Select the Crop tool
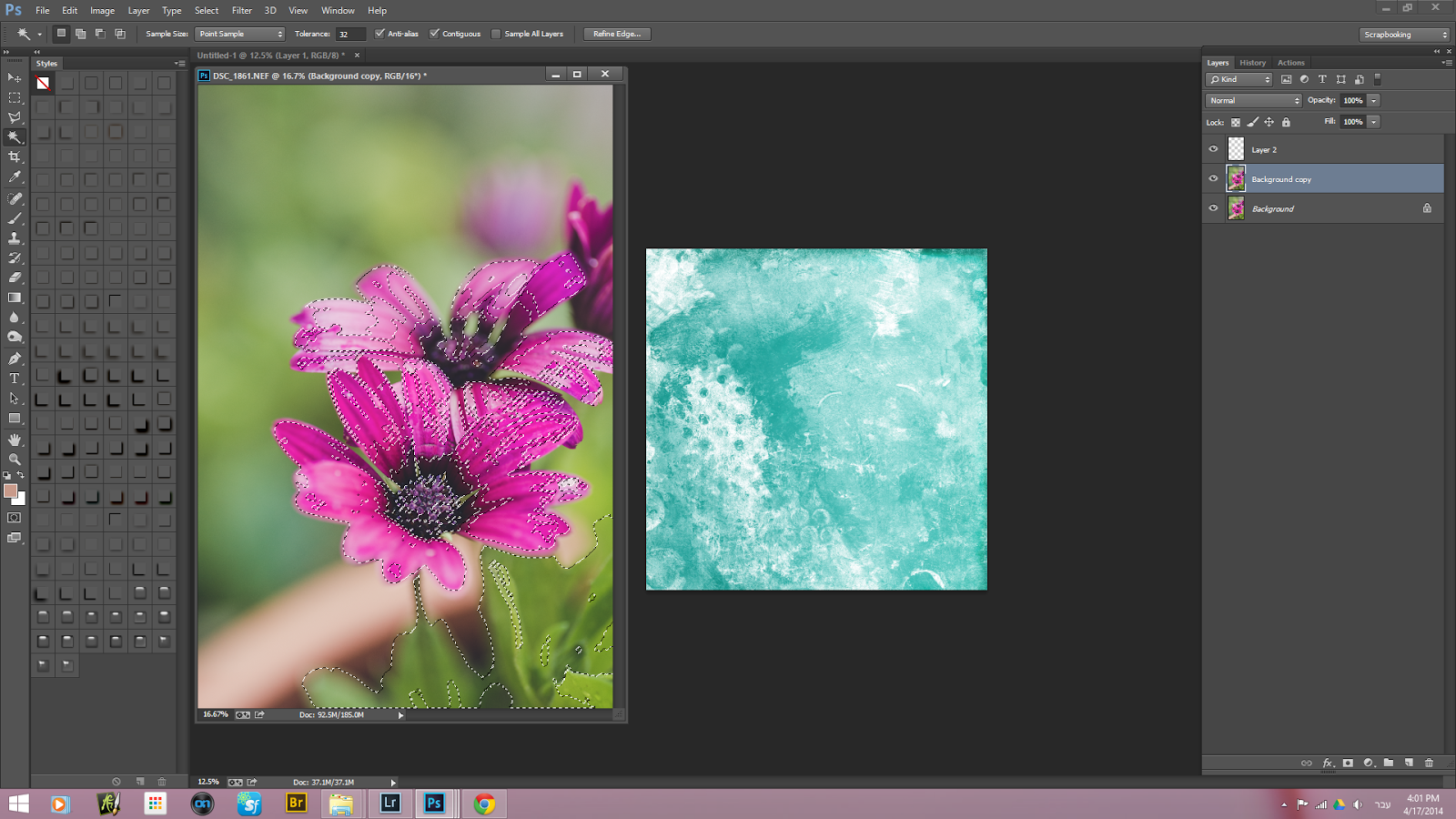The width and height of the screenshot is (1456, 819). pos(15,157)
